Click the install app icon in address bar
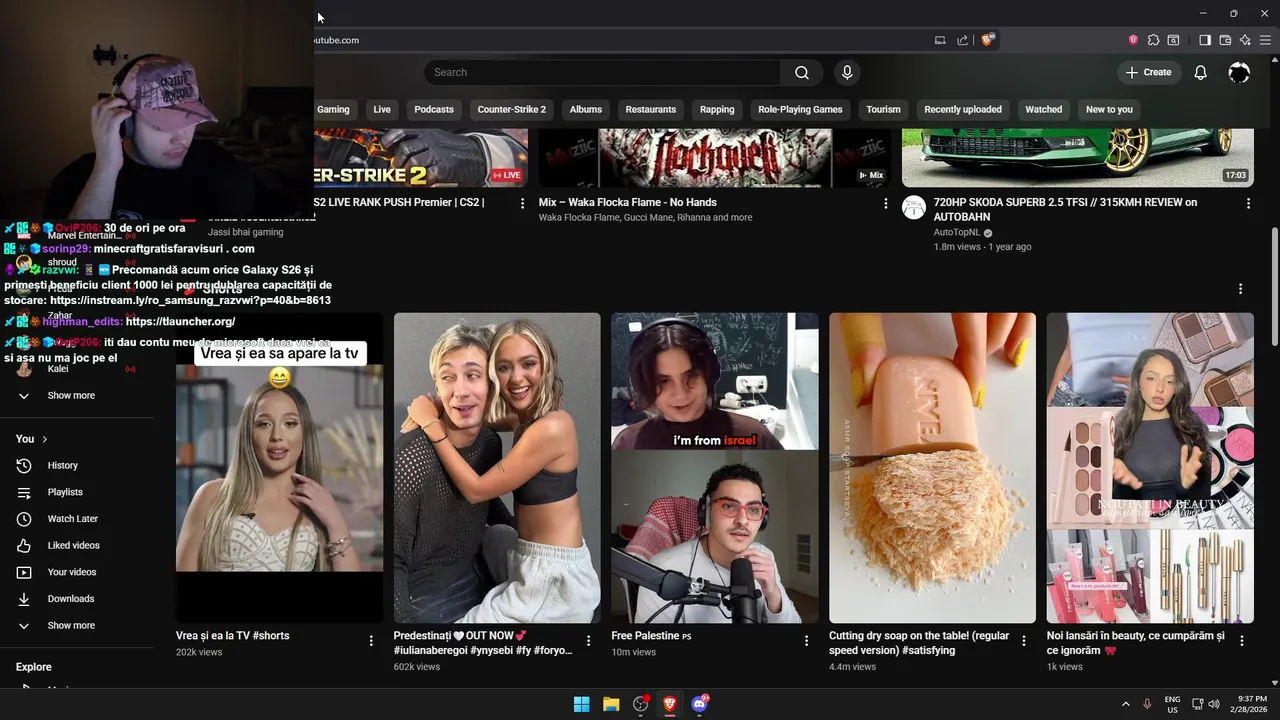This screenshot has height=720, width=1280. coord(940,40)
